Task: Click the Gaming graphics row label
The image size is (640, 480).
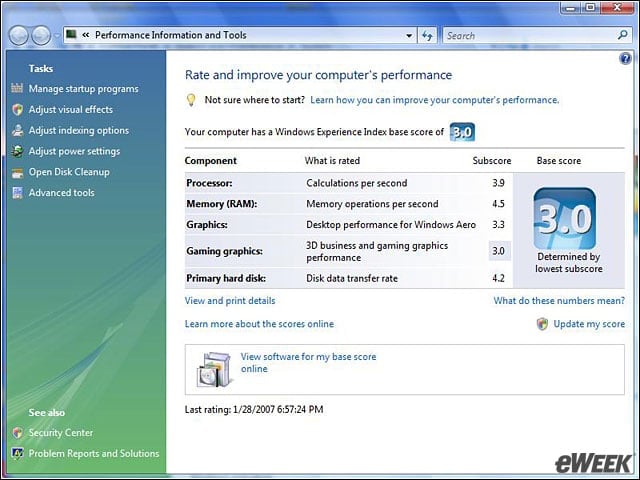Action: [x=224, y=251]
